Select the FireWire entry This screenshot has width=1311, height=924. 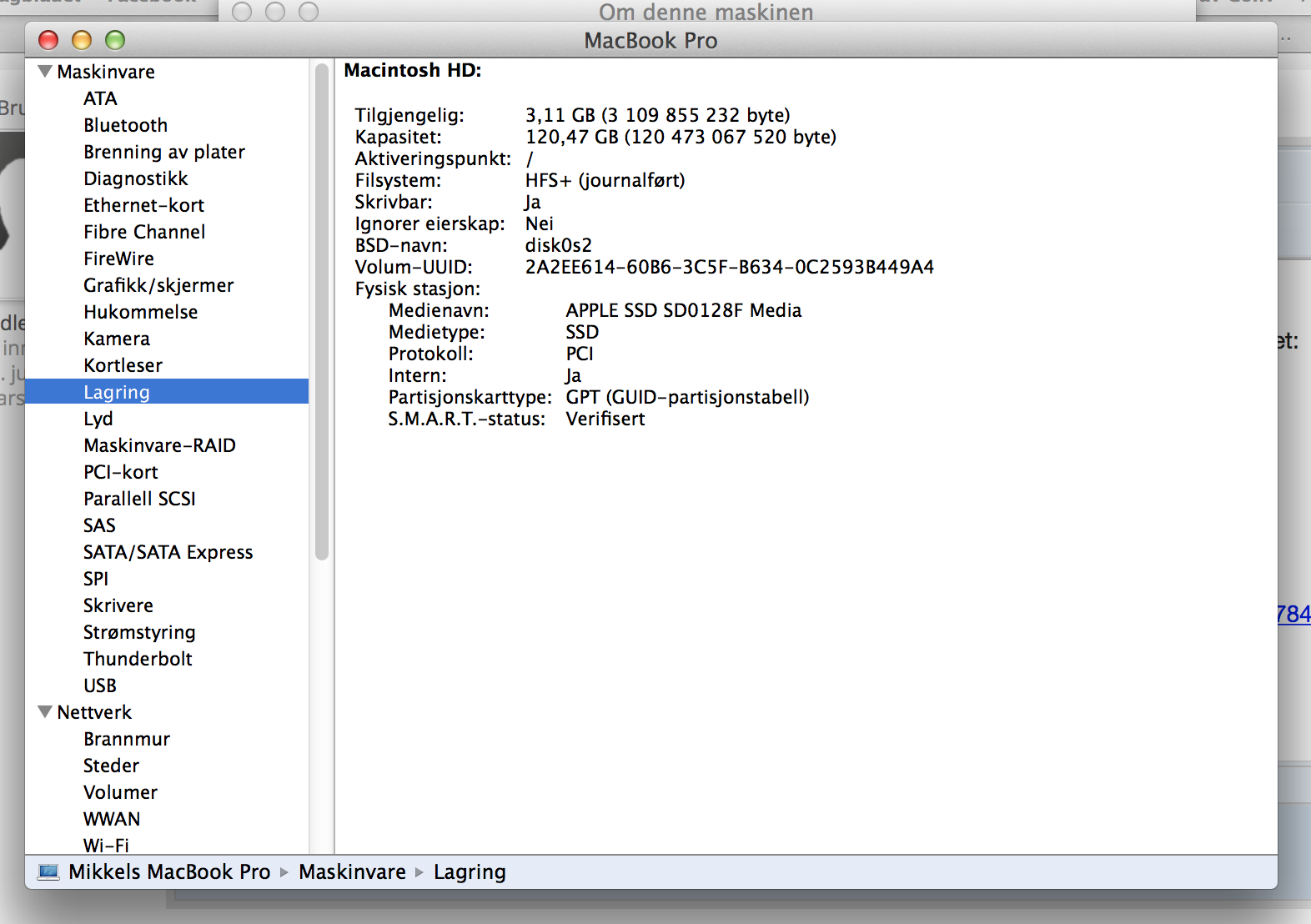coord(118,259)
